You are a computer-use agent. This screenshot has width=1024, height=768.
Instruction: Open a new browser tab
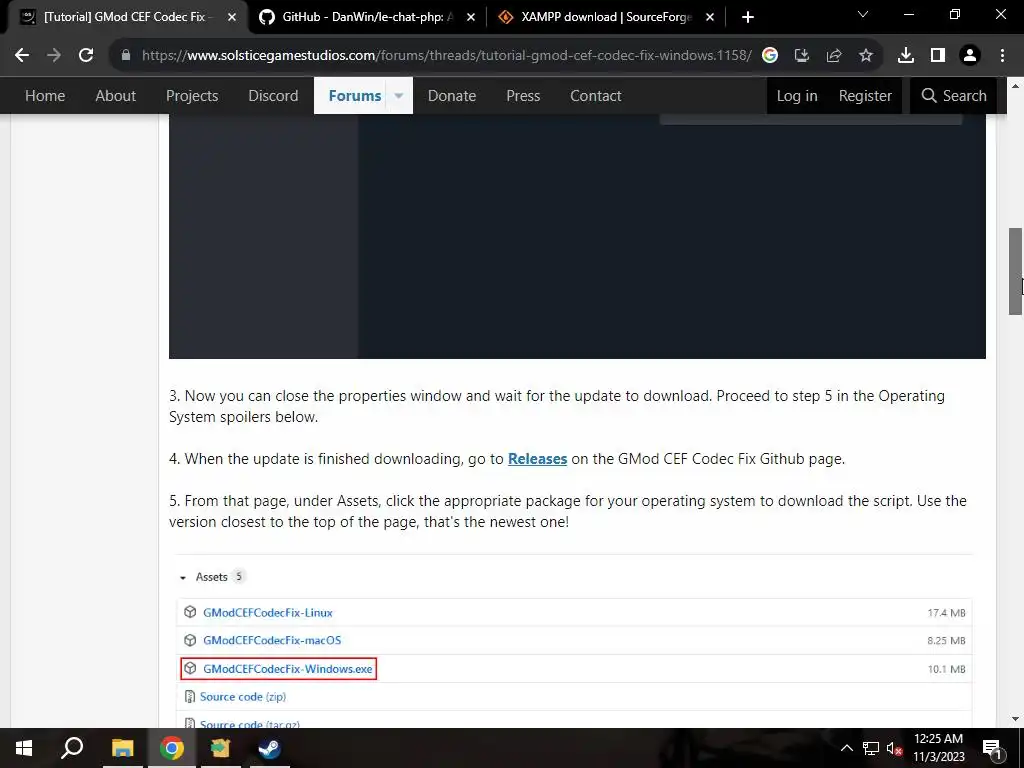748,17
